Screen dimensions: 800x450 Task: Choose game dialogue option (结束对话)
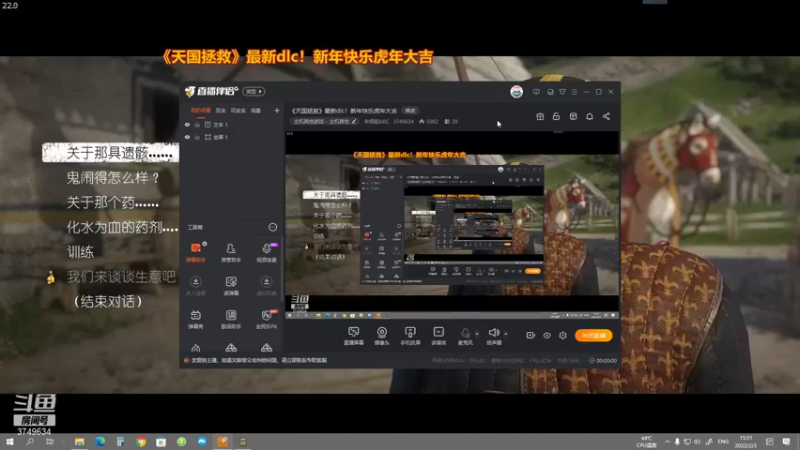coord(108,301)
